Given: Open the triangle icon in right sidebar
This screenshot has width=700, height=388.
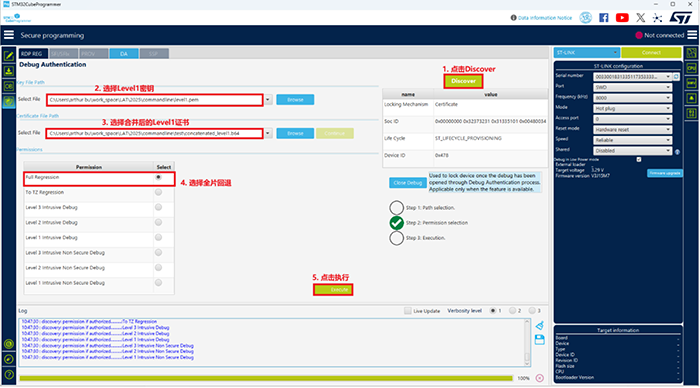Looking at the screenshot, I should point(692,98).
